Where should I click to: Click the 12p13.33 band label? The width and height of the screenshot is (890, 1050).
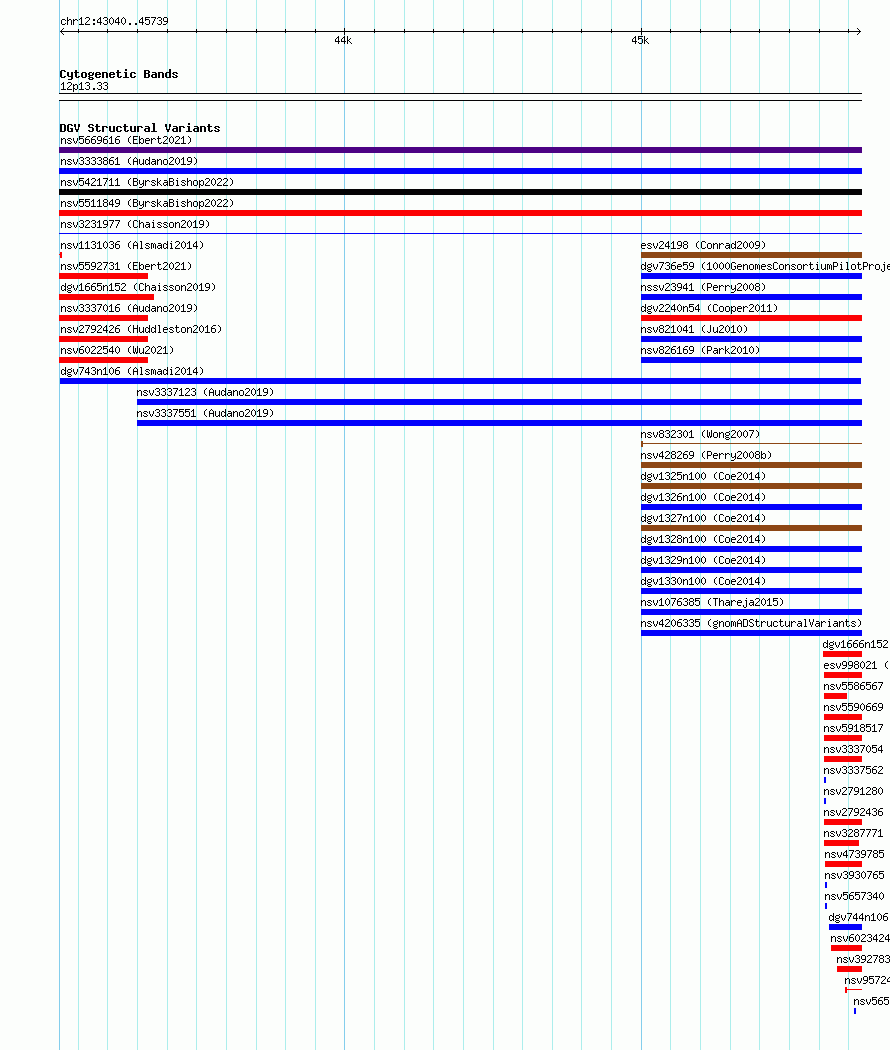coord(84,86)
